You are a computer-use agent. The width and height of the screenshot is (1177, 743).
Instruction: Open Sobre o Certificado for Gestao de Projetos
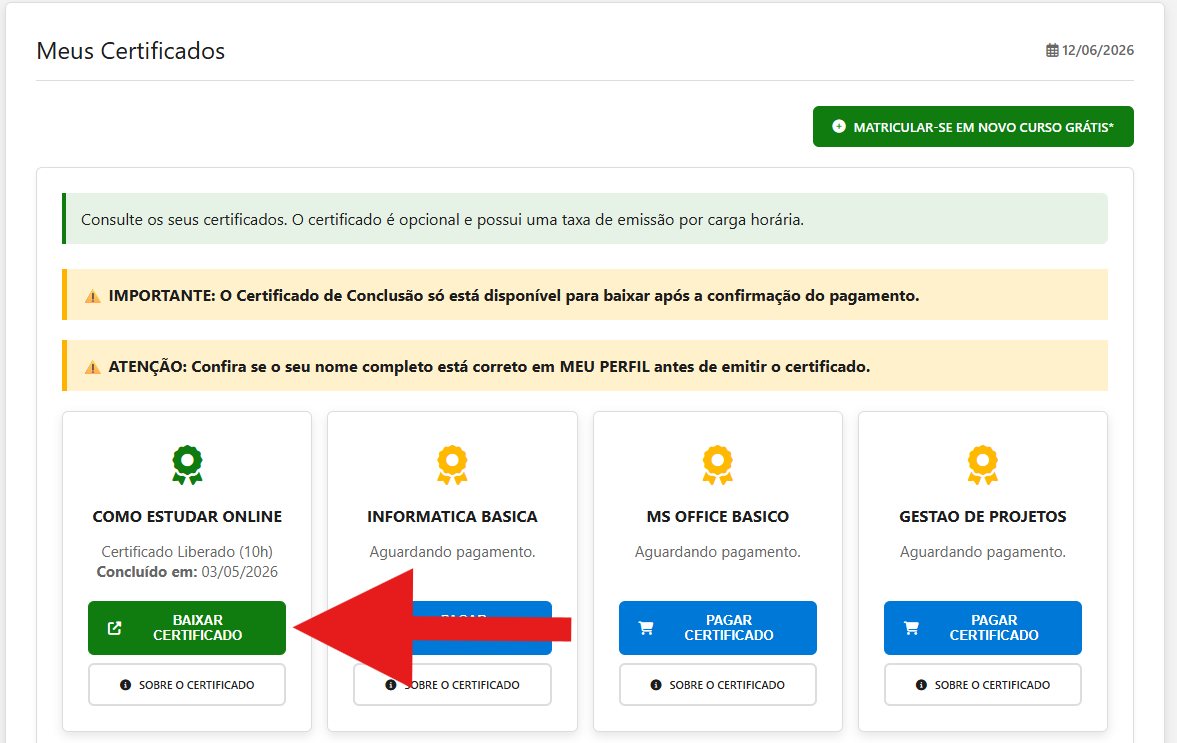[x=983, y=684]
